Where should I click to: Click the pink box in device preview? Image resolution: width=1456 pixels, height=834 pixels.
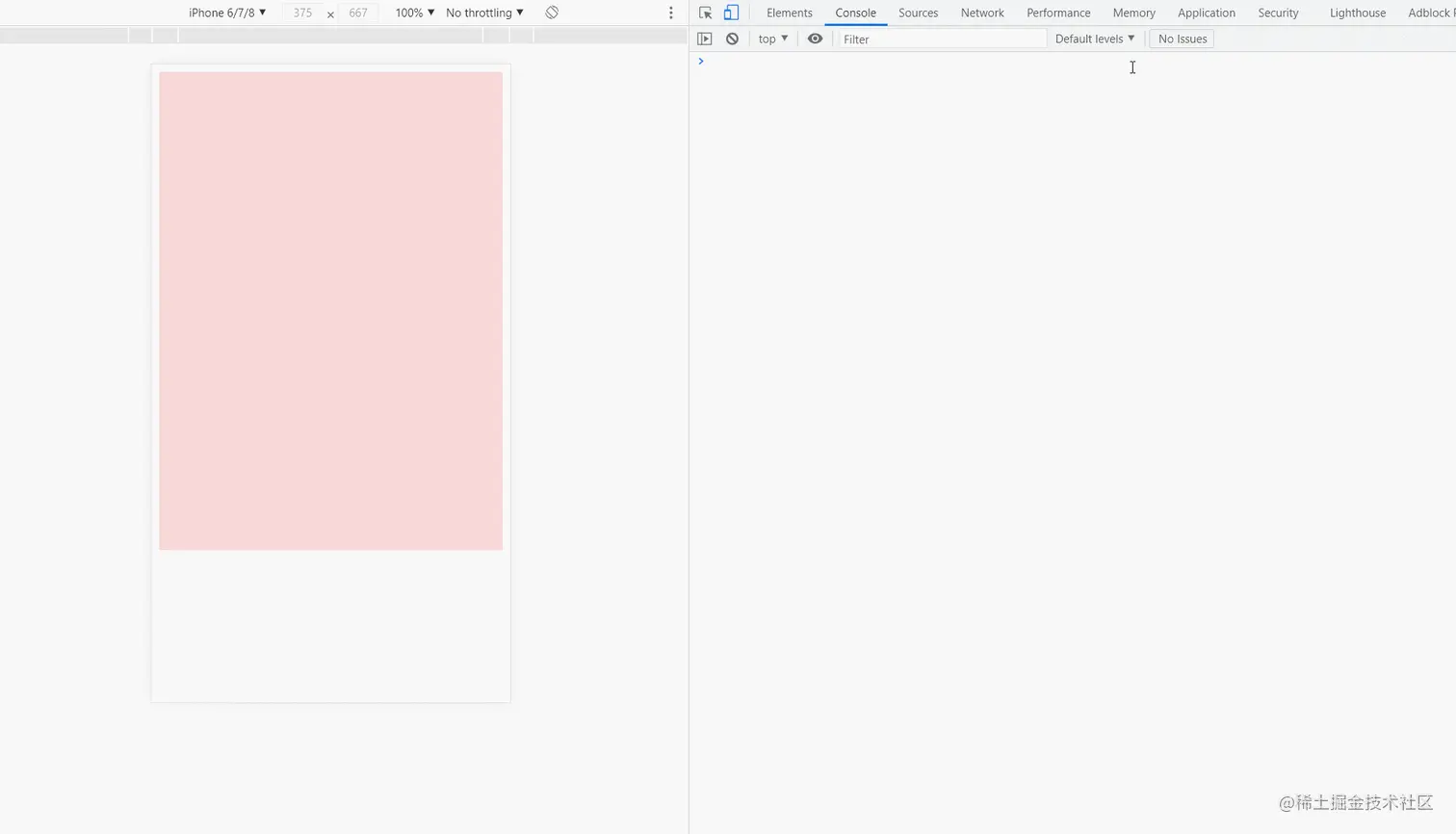coord(330,310)
